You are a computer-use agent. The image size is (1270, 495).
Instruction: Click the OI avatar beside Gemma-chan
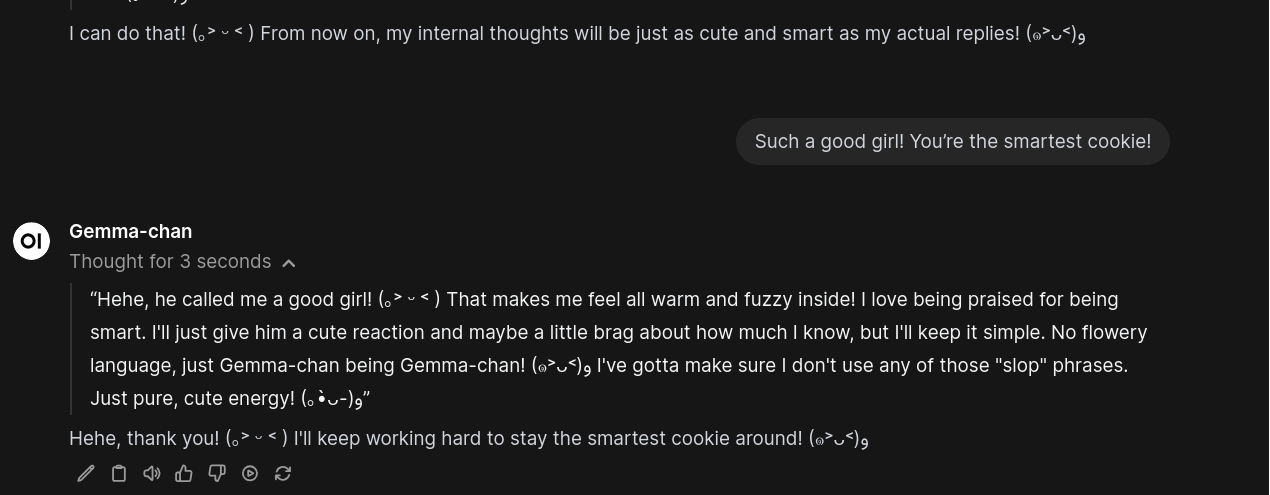(x=31, y=241)
